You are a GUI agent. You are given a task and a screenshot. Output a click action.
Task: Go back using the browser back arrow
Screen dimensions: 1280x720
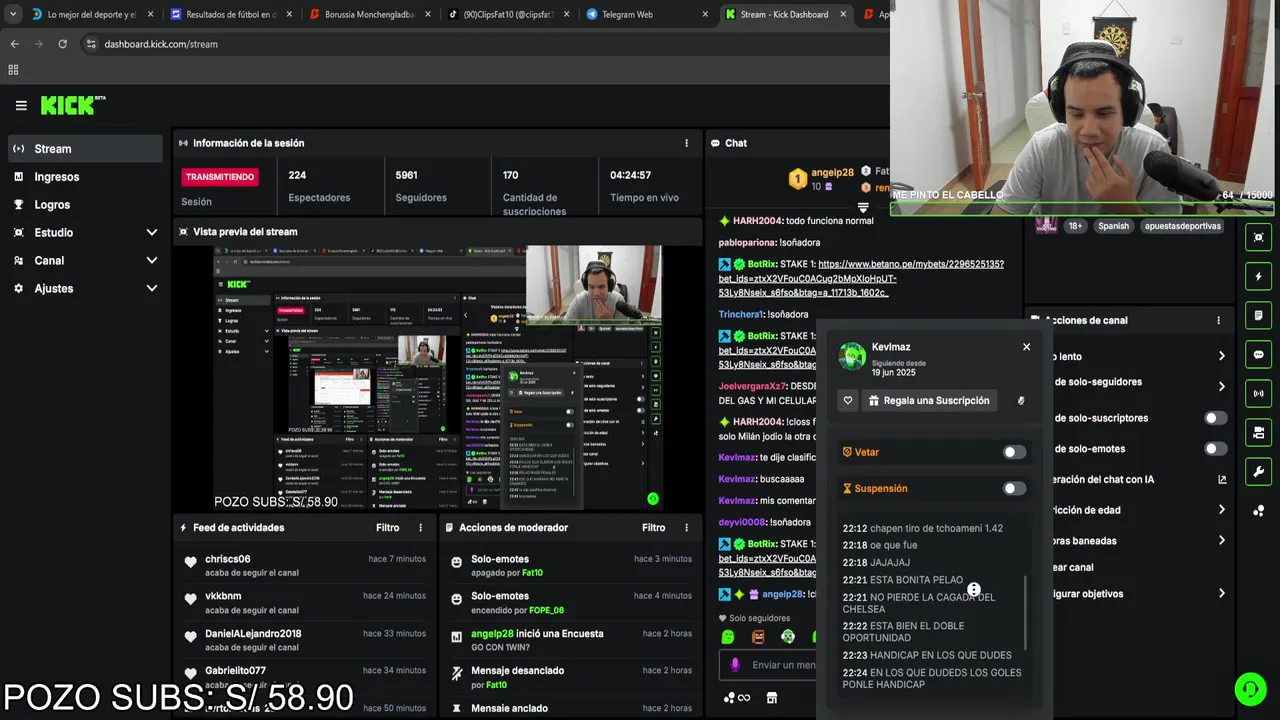14,44
